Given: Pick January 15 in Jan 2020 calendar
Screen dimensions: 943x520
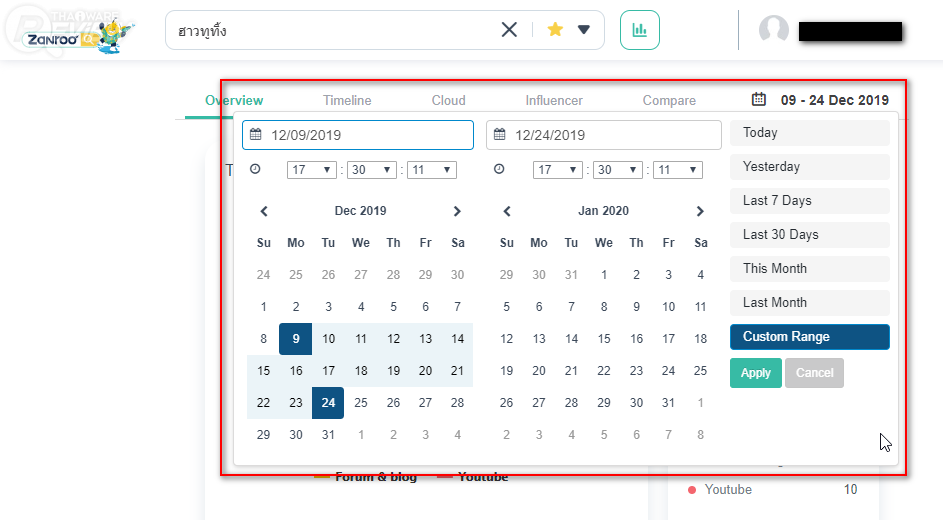Looking at the screenshot, I should (604, 339).
